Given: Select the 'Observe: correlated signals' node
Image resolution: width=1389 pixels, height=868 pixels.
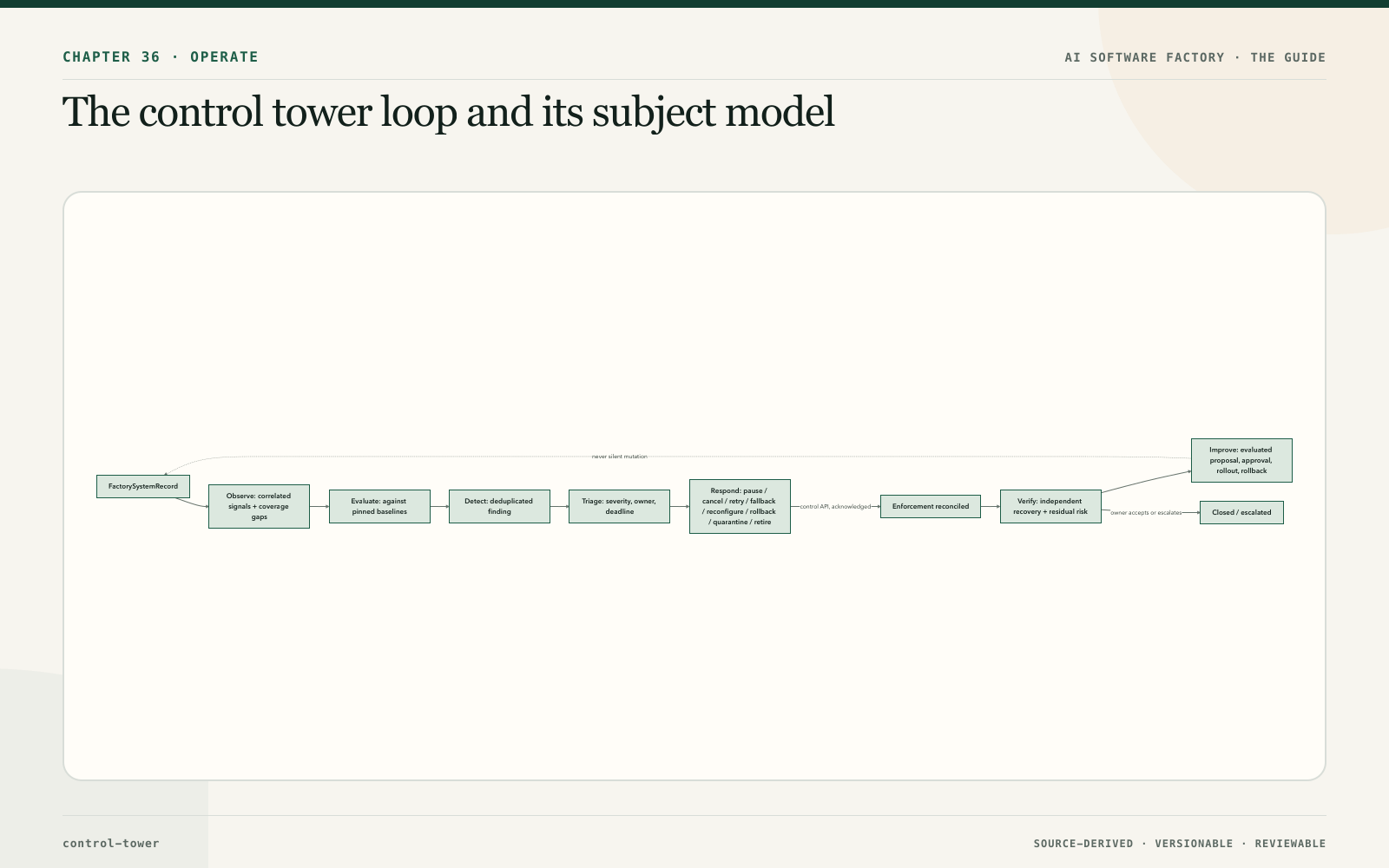Looking at the screenshot, I should (x=259, y=506).
